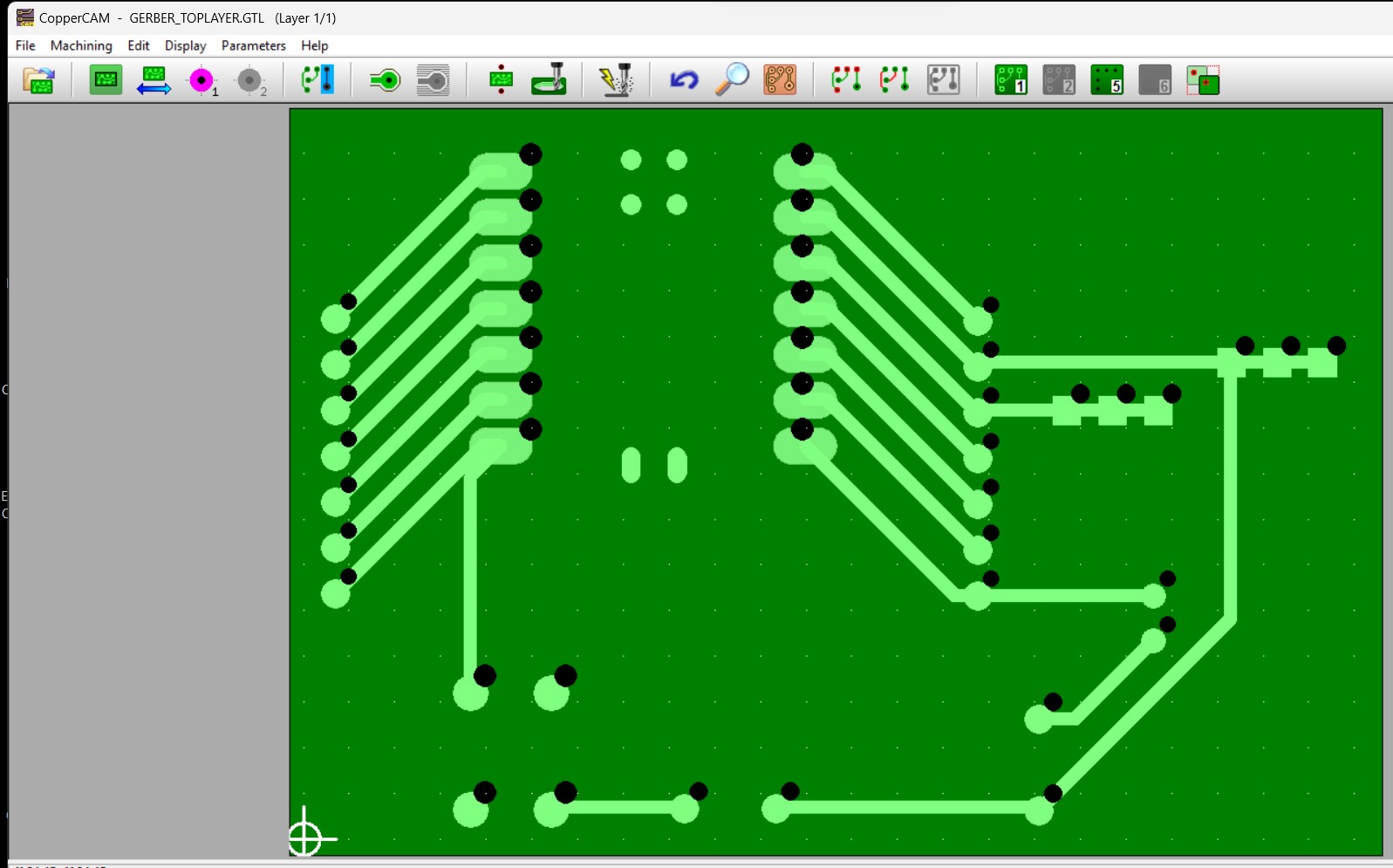Open the Edit menu

click(x=139, y=45)
